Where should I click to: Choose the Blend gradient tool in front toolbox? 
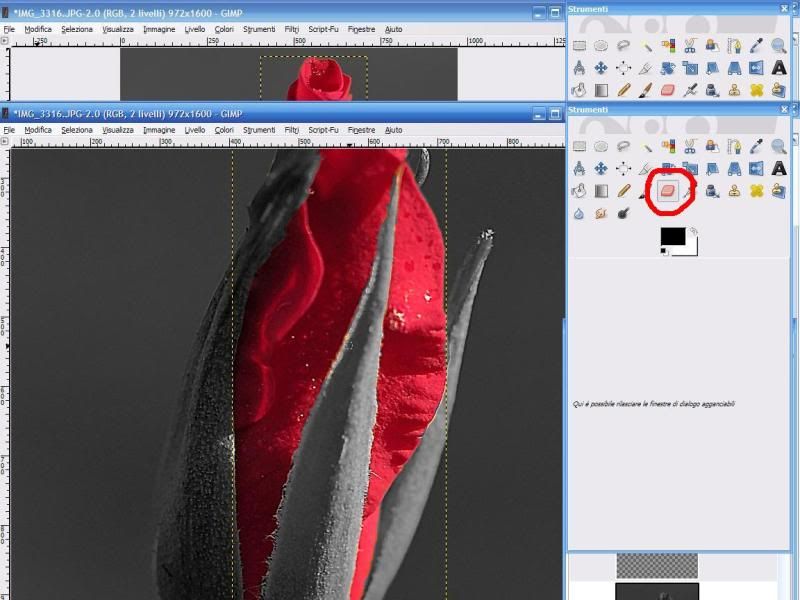[x=601, y=191]
